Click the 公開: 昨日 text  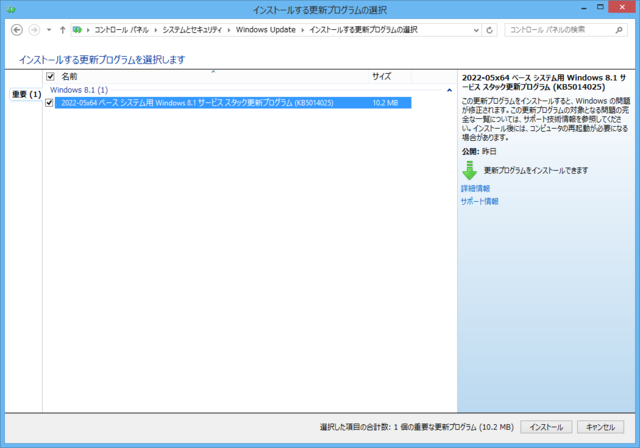point(479,151)
